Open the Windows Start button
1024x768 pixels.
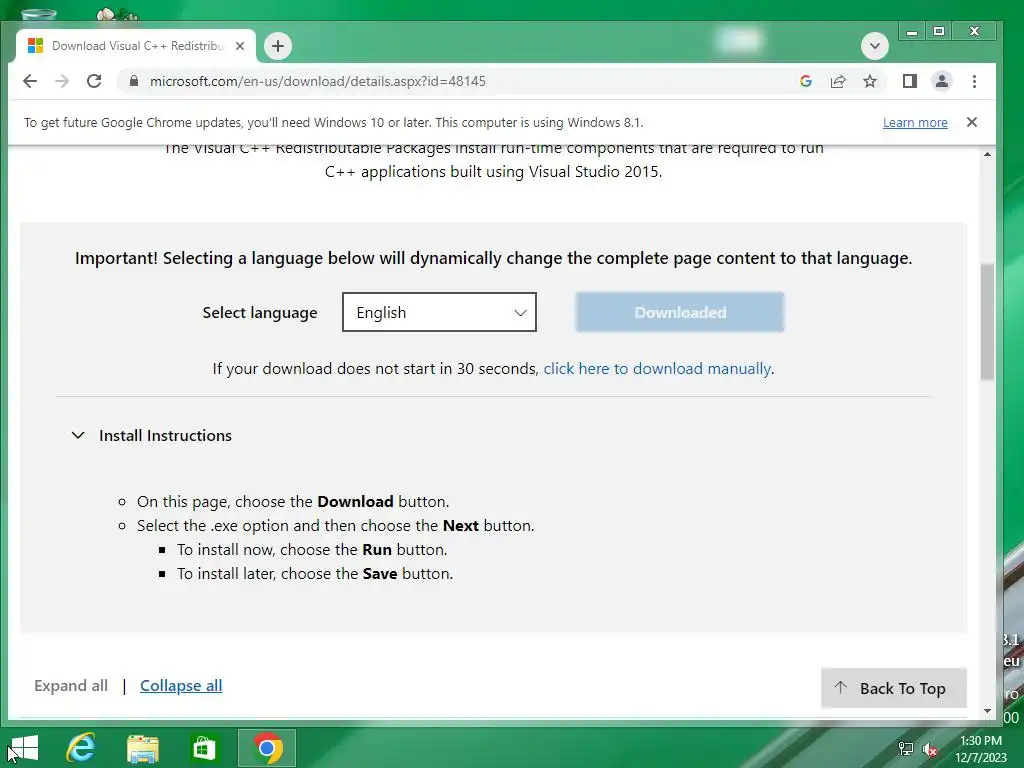coord(23,748)
